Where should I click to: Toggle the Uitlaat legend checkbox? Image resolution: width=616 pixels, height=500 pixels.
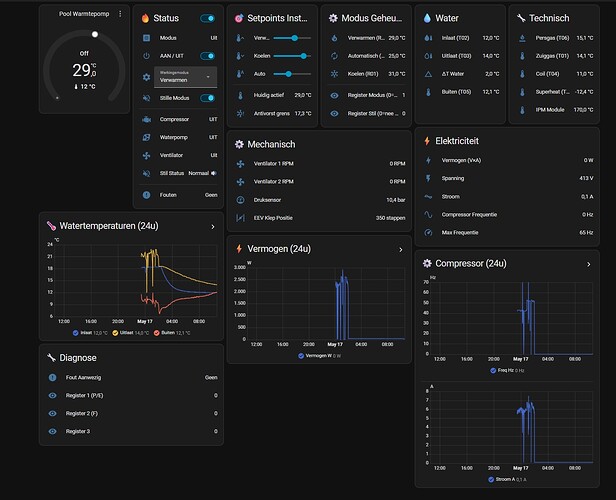(115, 333)
